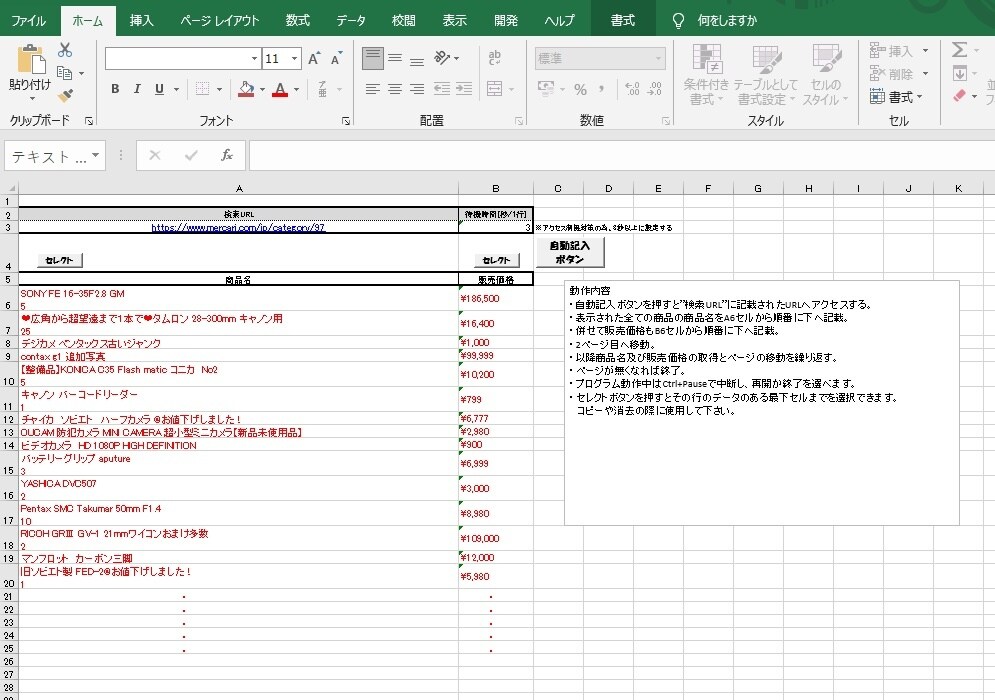Open the ファイル tab

(29, 20)
